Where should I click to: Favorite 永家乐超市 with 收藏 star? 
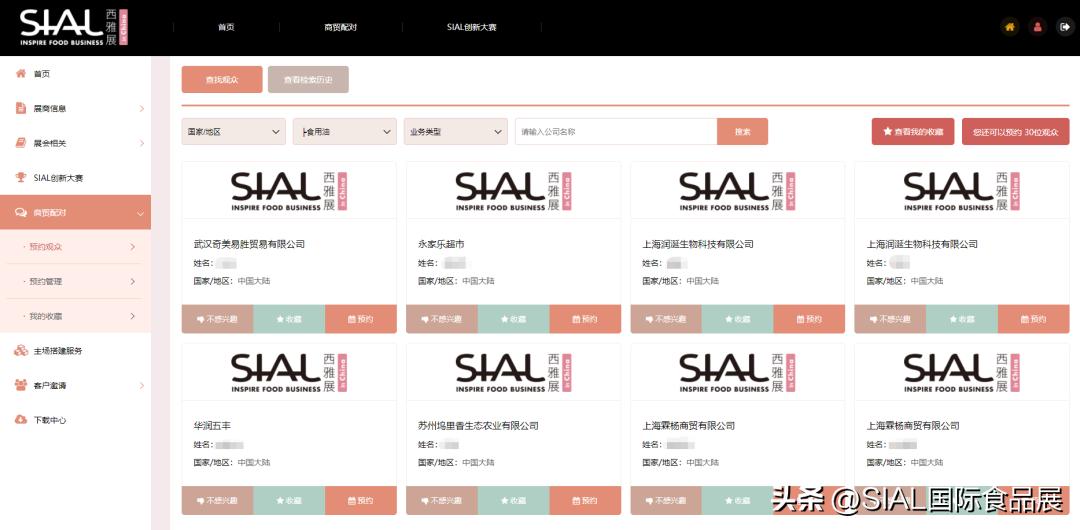click(x=514, y=319)
